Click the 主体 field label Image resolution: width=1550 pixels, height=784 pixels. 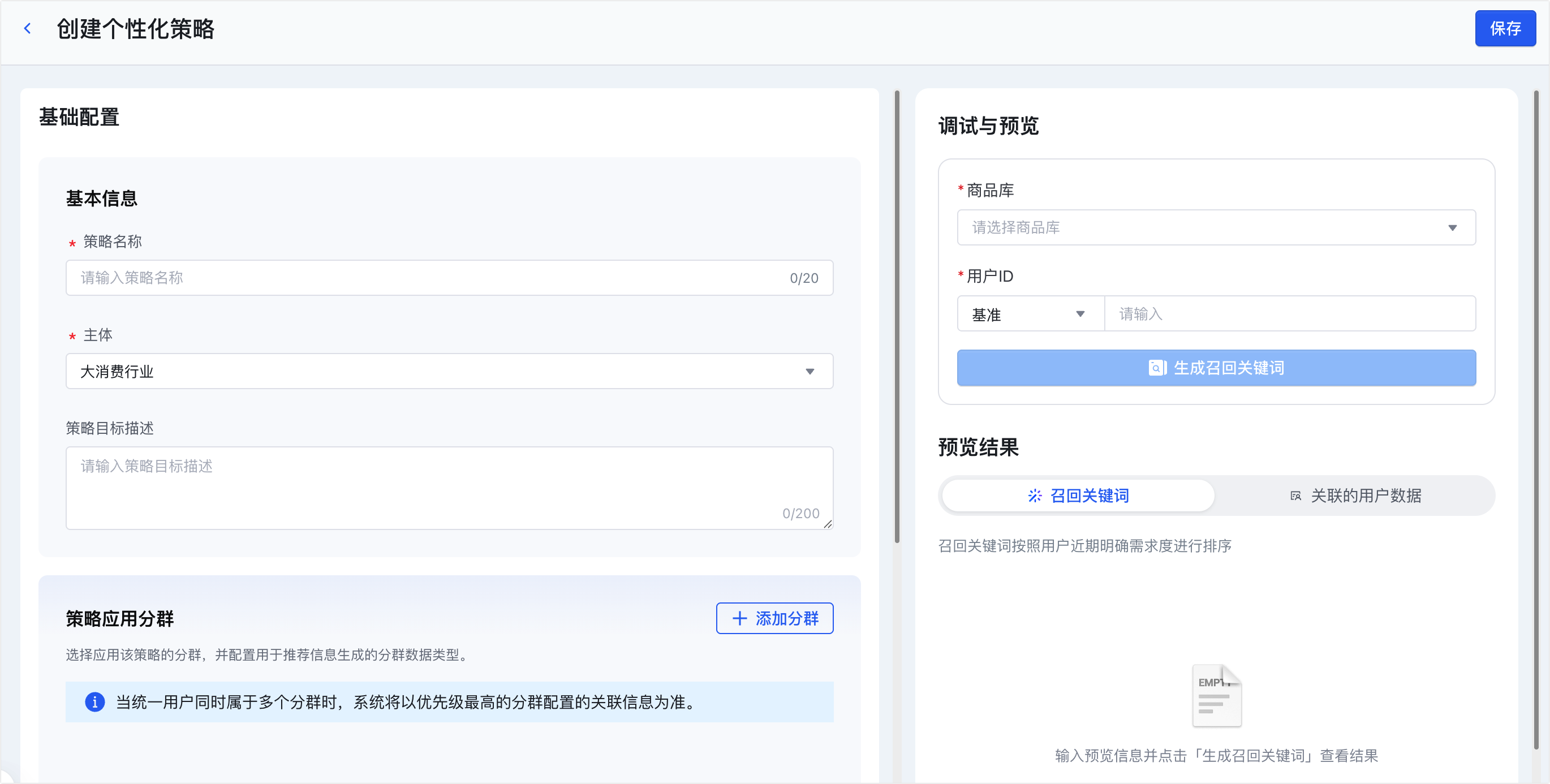[97, 335]
